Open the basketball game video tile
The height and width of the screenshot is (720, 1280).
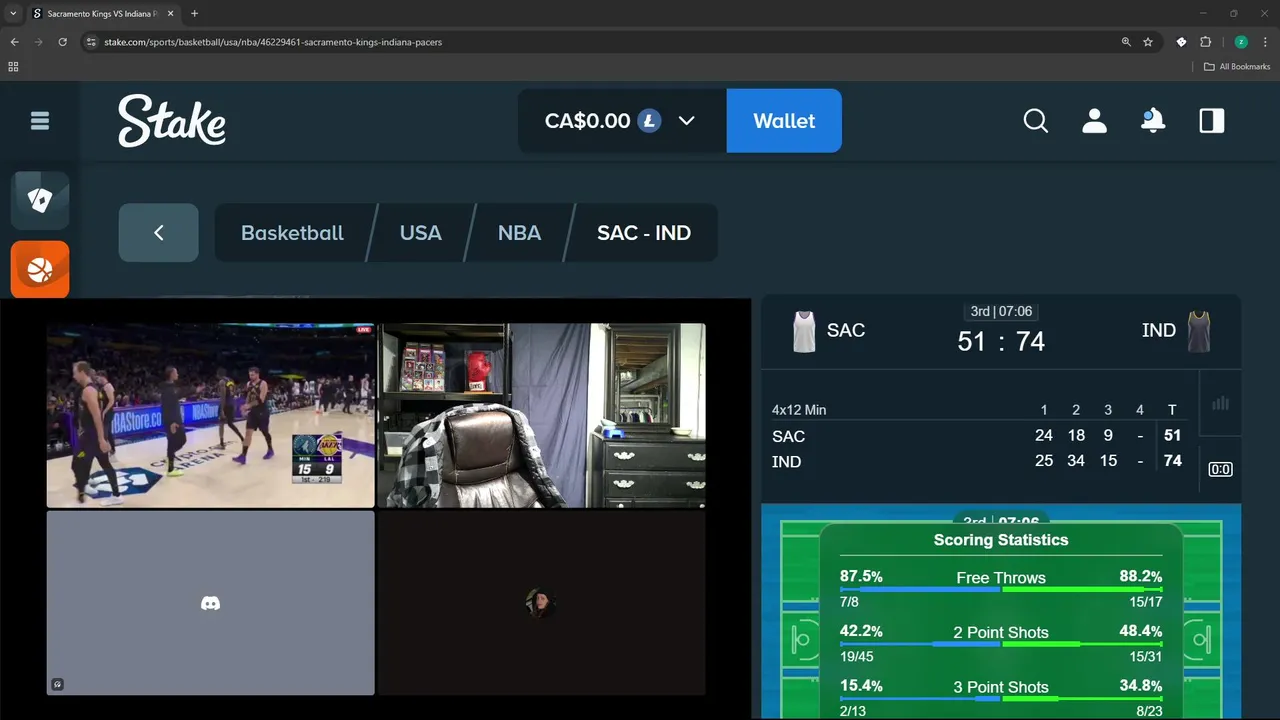pyautogui.click(x=210, y=415)
